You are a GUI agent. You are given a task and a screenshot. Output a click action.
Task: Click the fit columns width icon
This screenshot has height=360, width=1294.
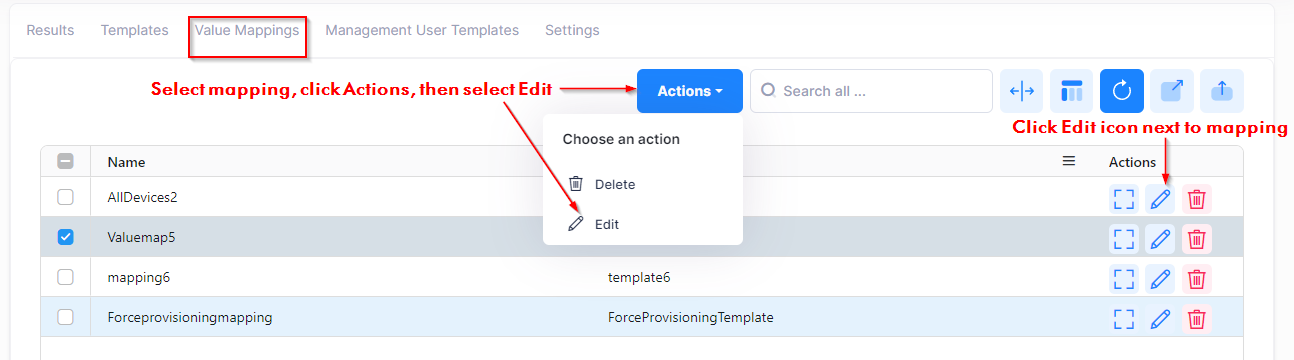(1021, 91)
